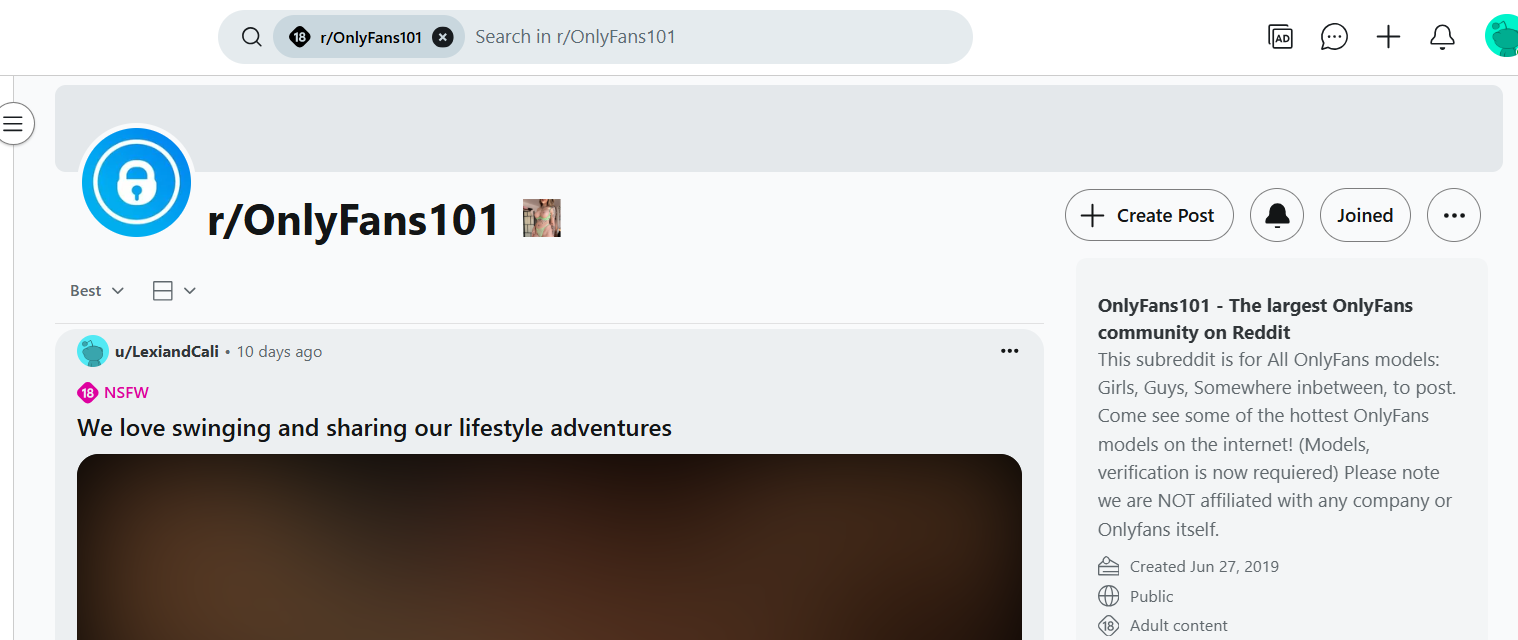
Task: Open the user avatar menu
Action: coord(1502,37)
